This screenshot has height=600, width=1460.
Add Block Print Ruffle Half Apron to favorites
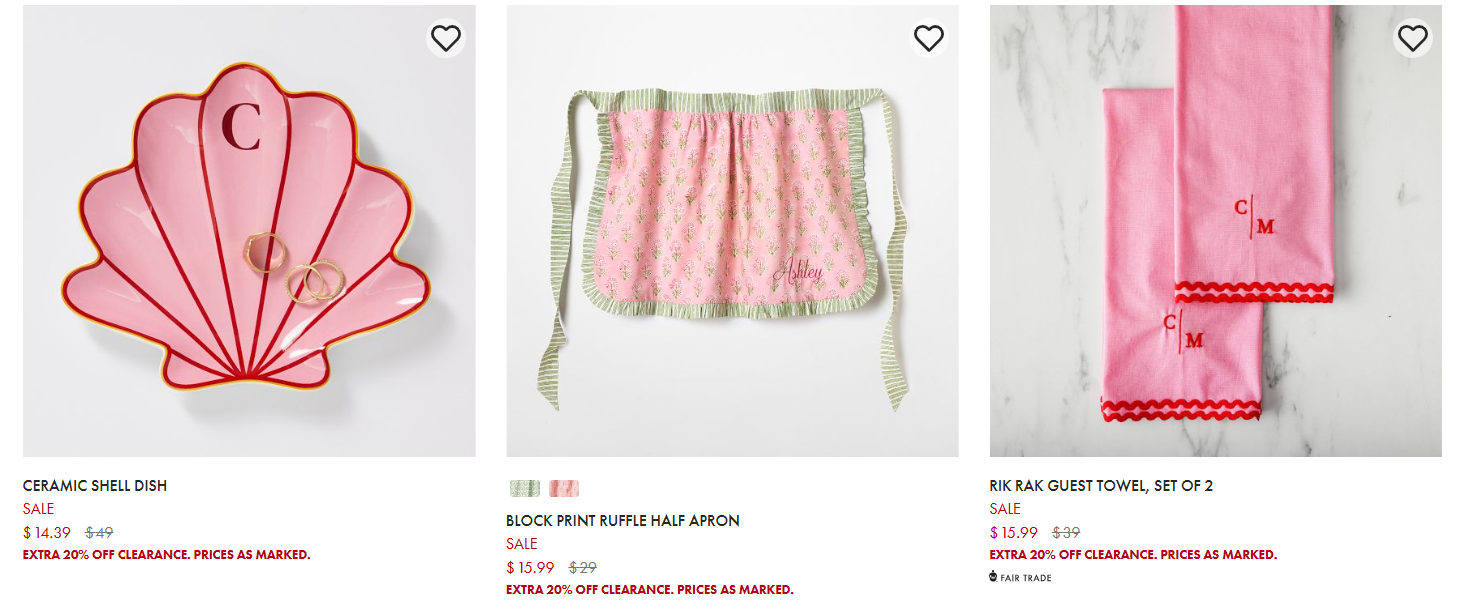click(x=929, y=38)
